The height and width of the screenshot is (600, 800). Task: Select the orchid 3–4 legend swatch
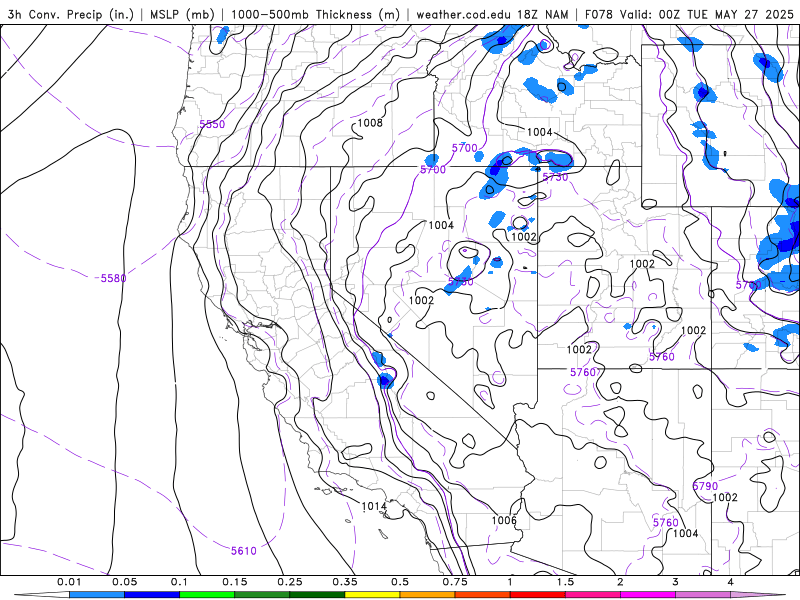point(703,595)
